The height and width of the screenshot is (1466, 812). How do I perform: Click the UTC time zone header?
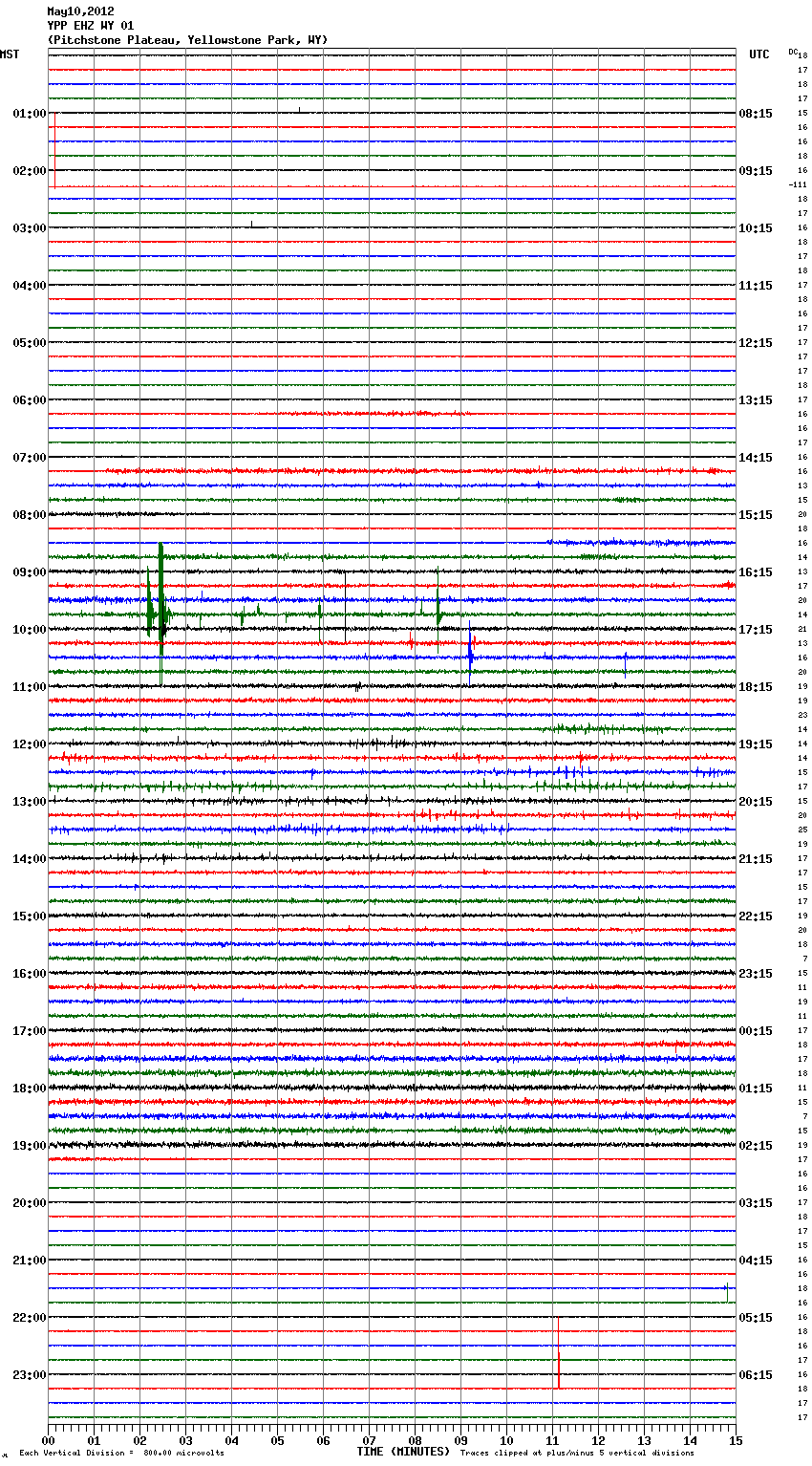759,54
